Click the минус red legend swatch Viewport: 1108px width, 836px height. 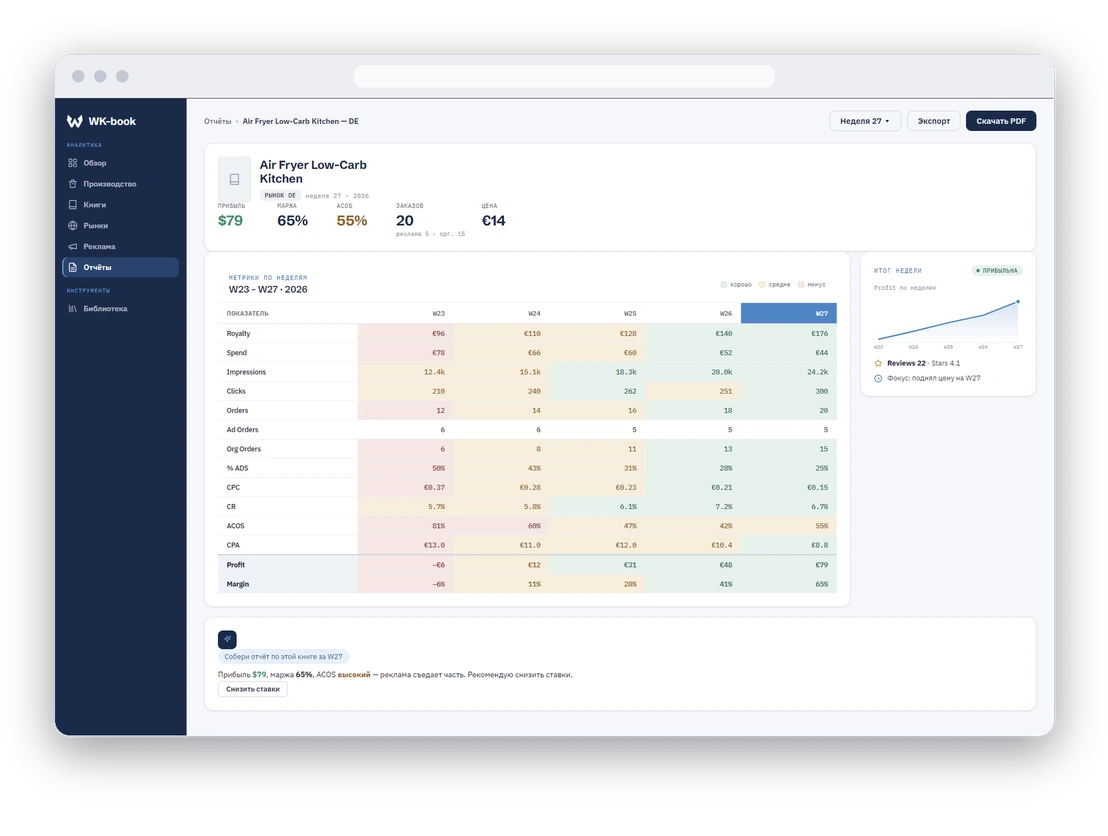coord(801,285)
